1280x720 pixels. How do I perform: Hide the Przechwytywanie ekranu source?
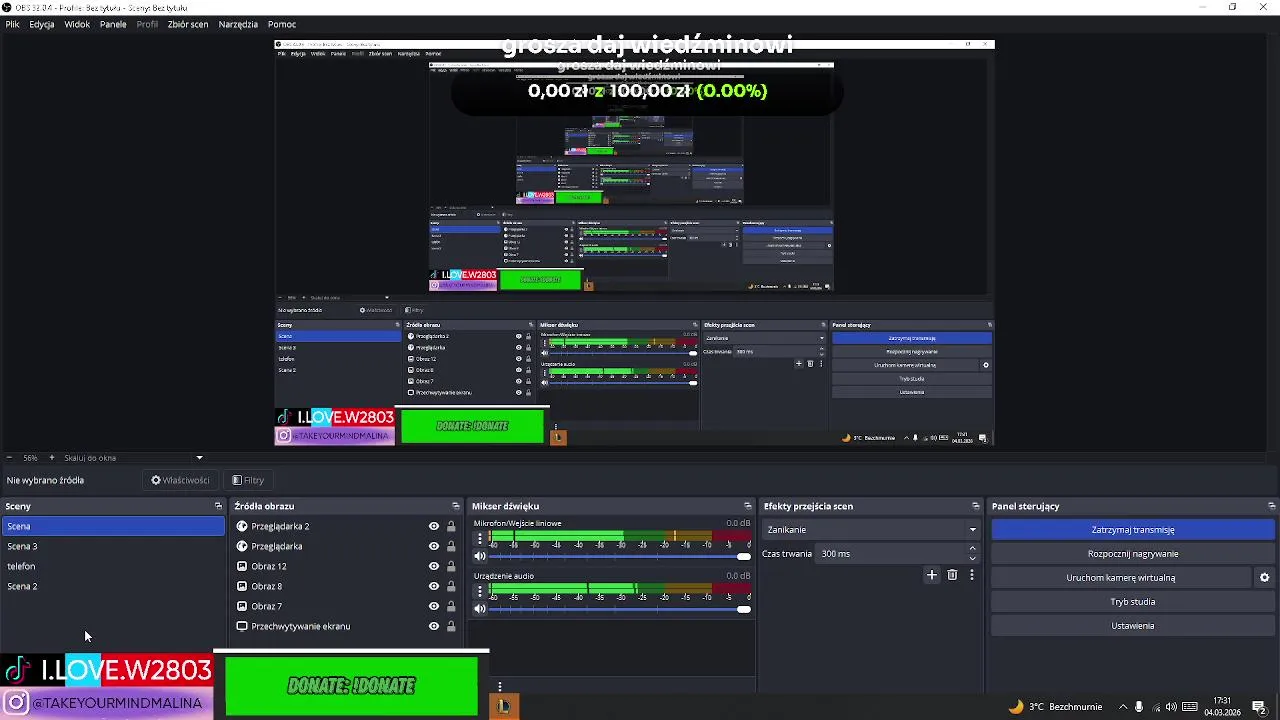click(434, 626)
